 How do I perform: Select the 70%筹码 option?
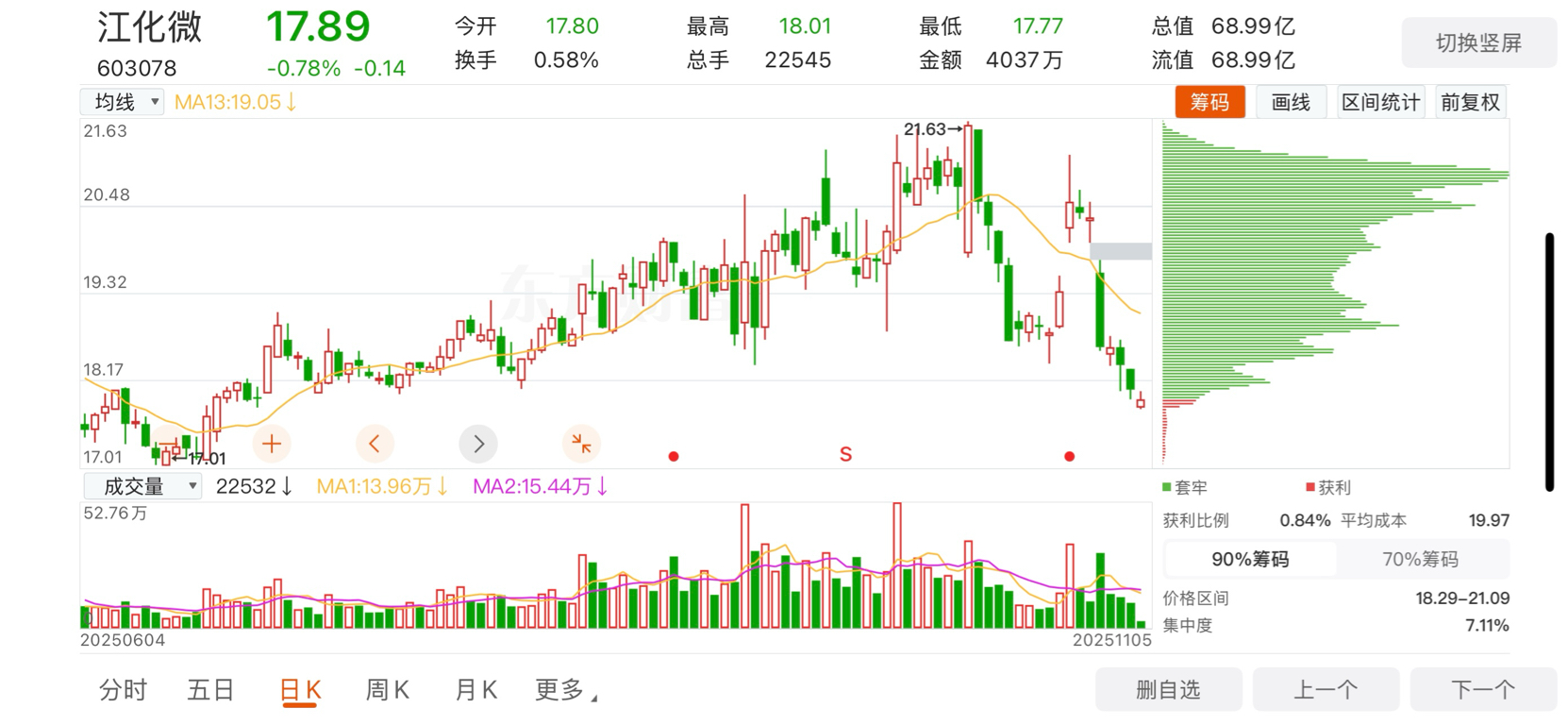pos(1421,559)
